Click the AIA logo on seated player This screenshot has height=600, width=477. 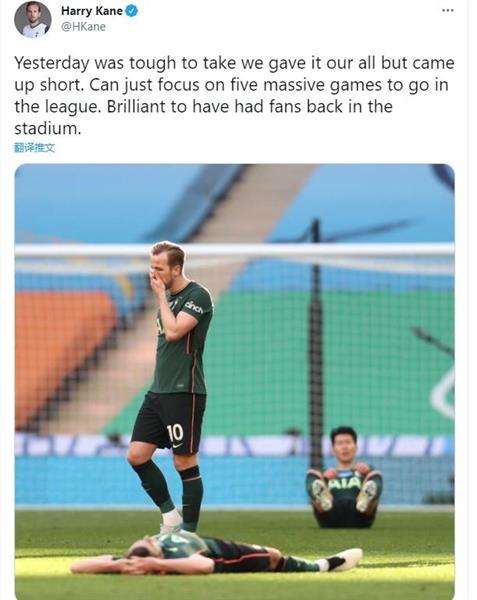(x=344, y=484)
